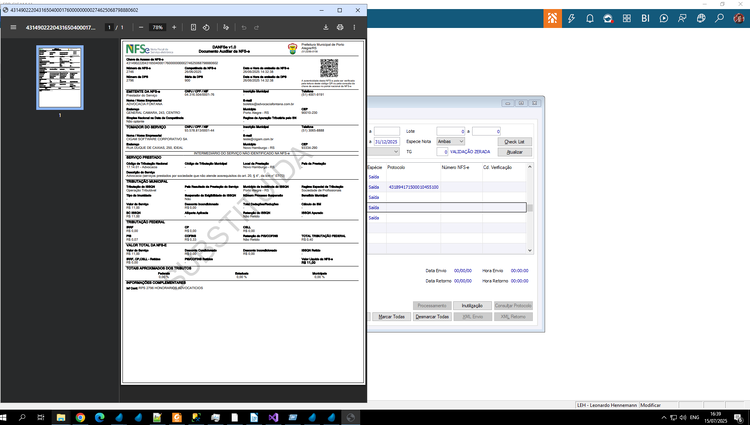The height and width of the screenshot is (425, 750).
Task: Rotate the PDF page counterclockwise
Action: click(206, 27)
